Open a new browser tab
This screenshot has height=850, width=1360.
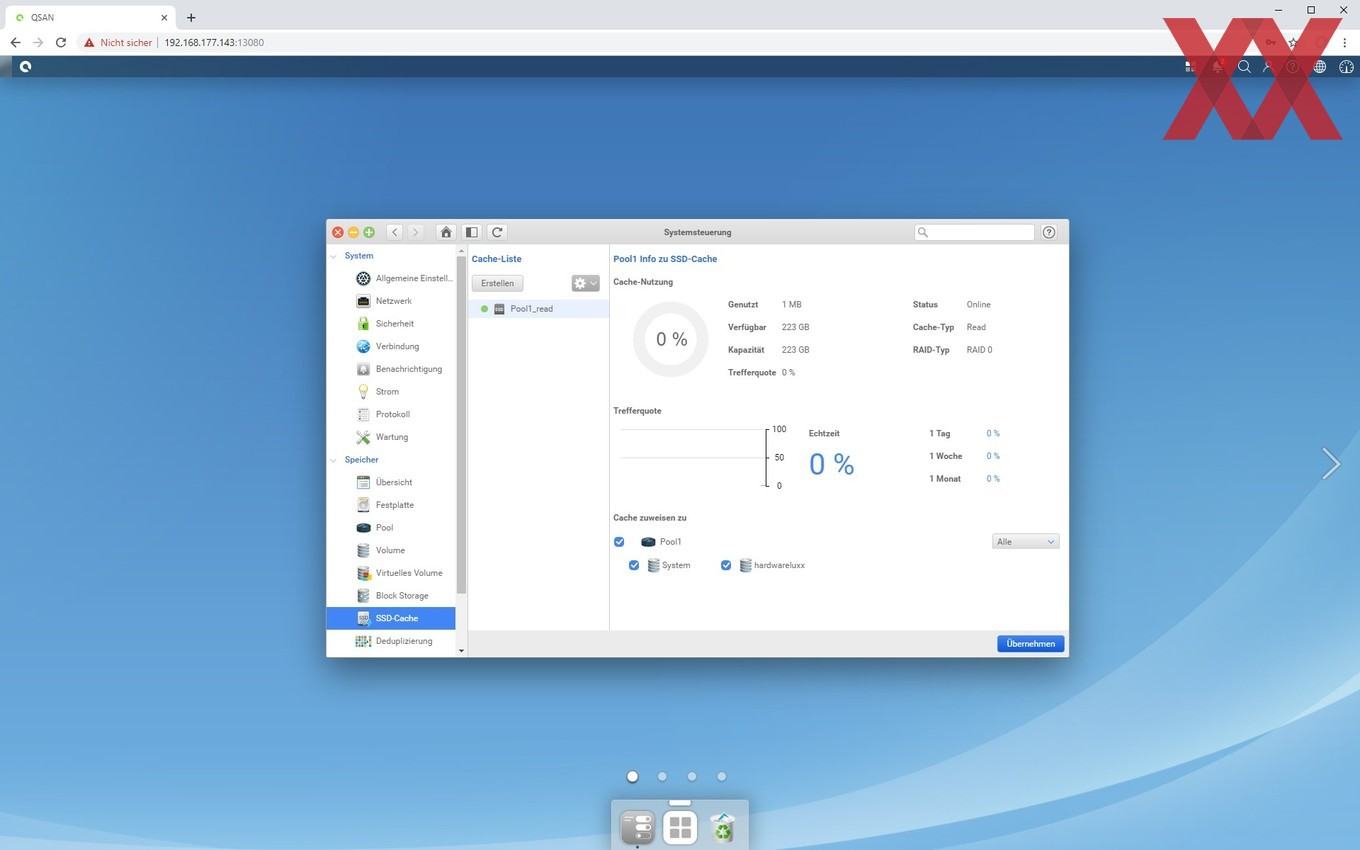click(x=191, y=17)
